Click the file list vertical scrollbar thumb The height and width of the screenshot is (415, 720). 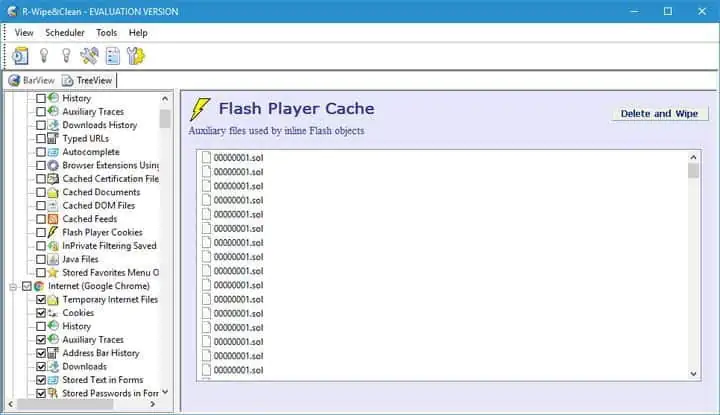[x=694, y=171]
